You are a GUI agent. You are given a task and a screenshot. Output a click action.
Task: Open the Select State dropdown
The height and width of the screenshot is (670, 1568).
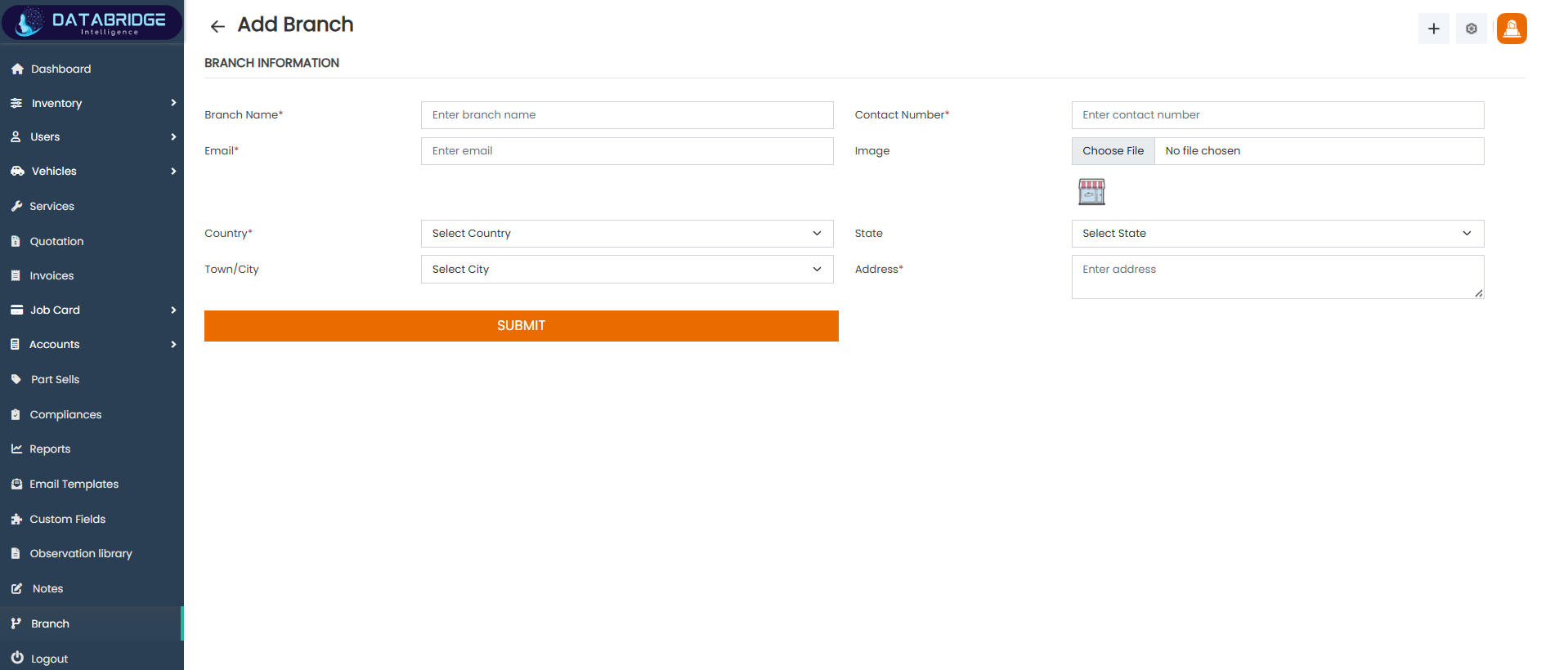(1278, 234)
